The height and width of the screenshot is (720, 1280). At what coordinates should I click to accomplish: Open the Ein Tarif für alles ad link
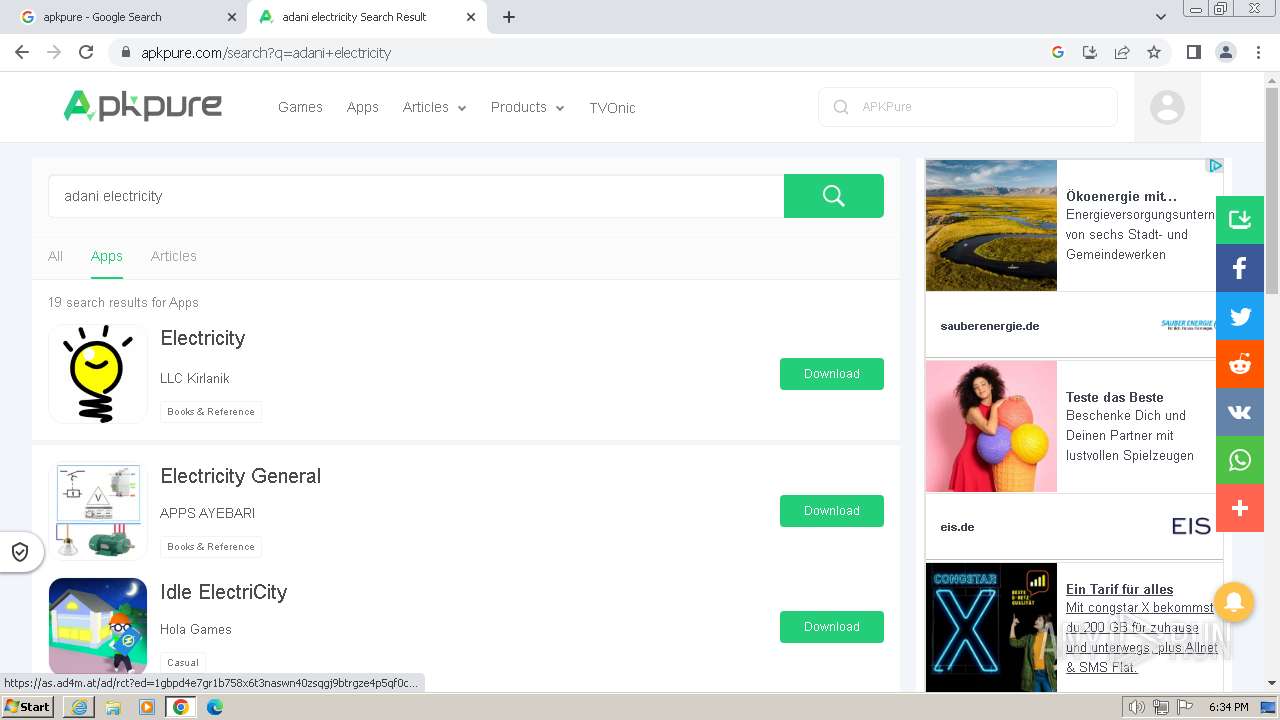(1120, 589)
